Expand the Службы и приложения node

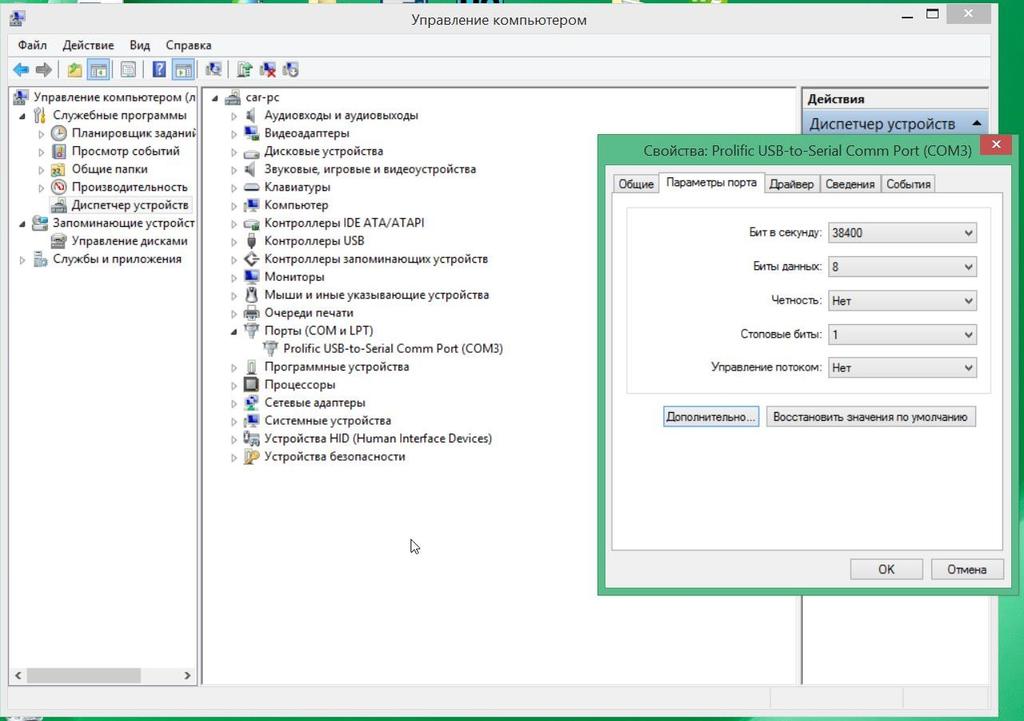pos(23,260)
